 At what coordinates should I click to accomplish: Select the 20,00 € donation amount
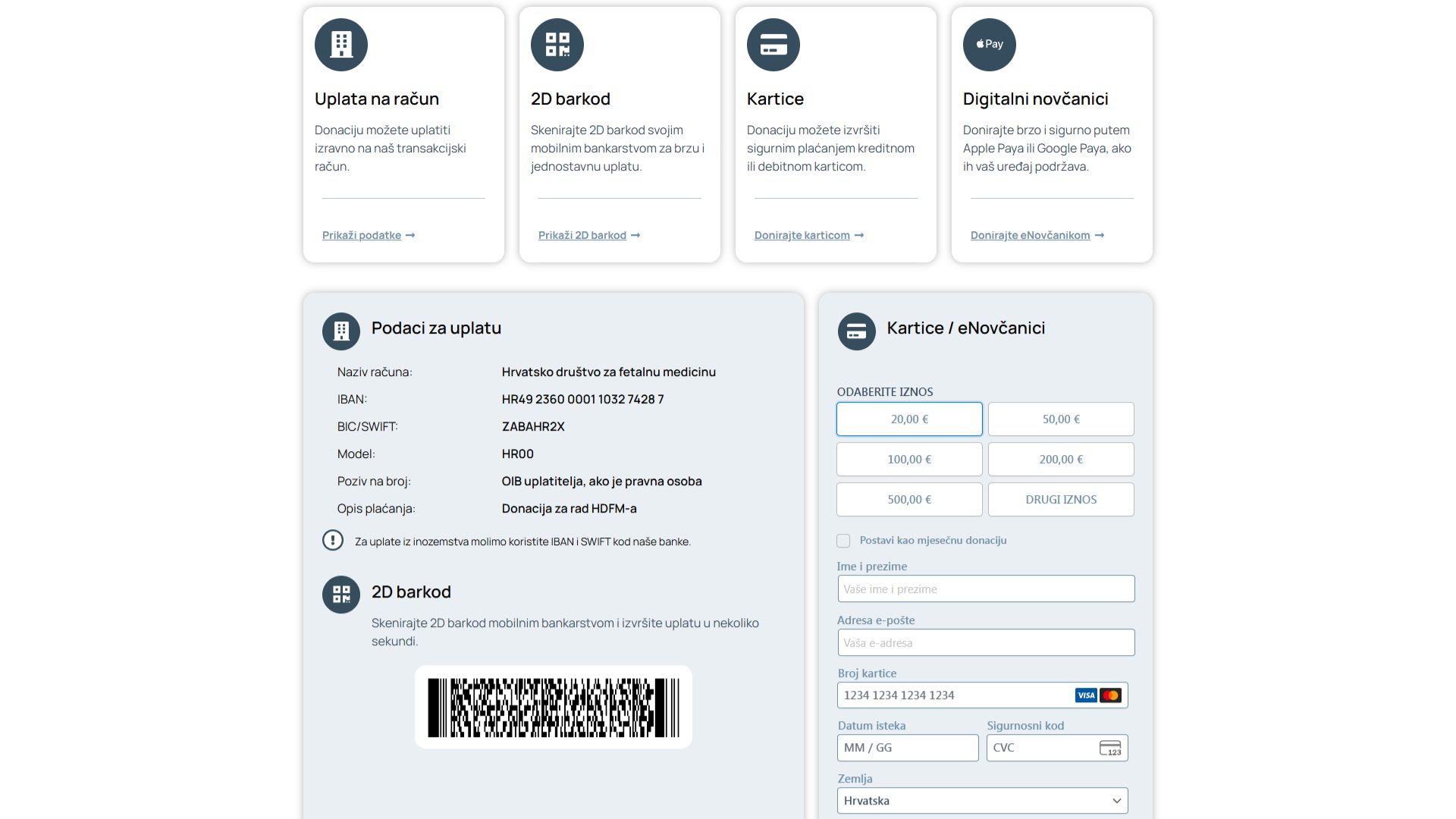(909, 419)
